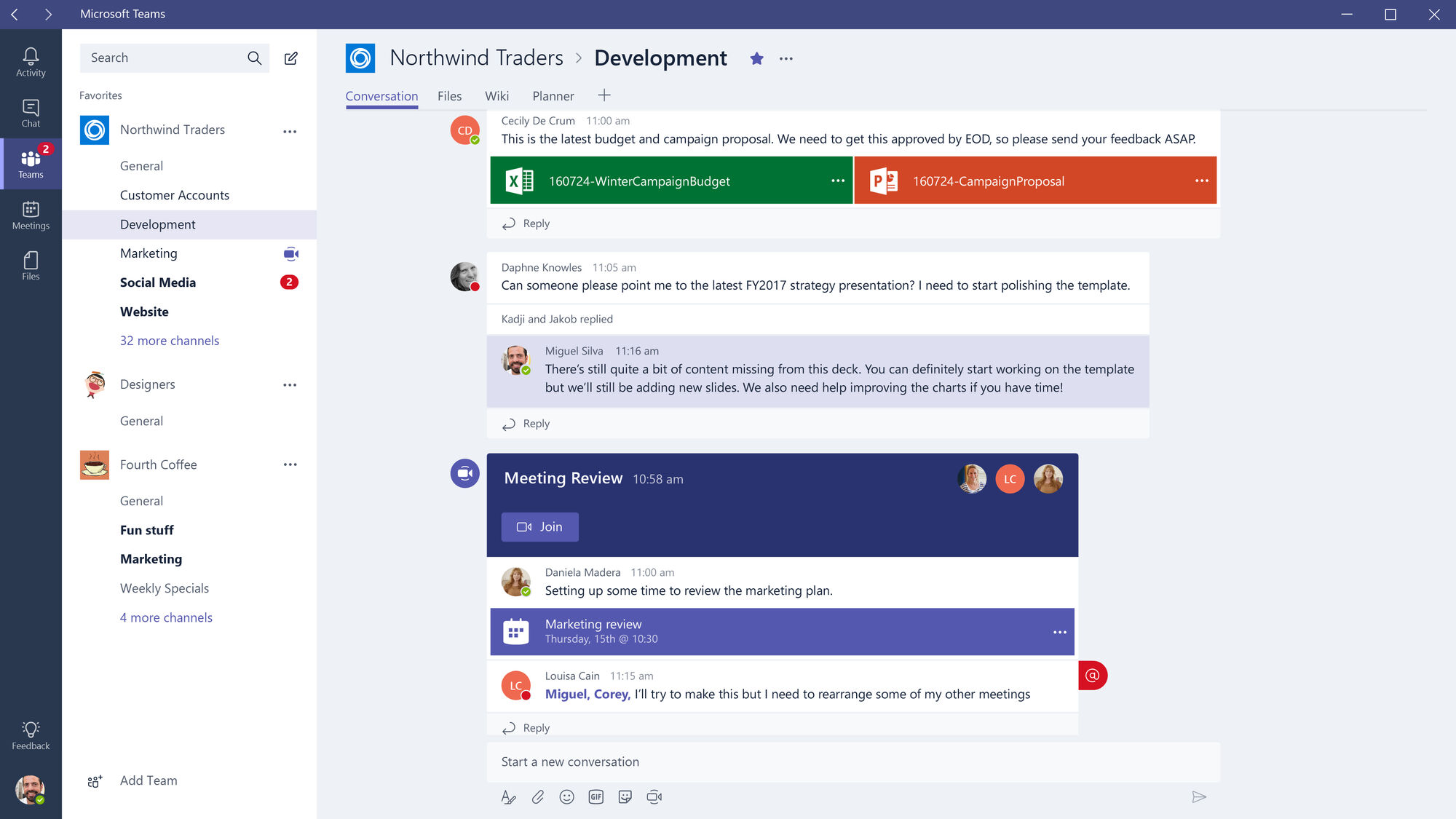Click the GIF icon in message toolbar
This screenshot has width=1456, height=819.
click(x=596, y=796)
